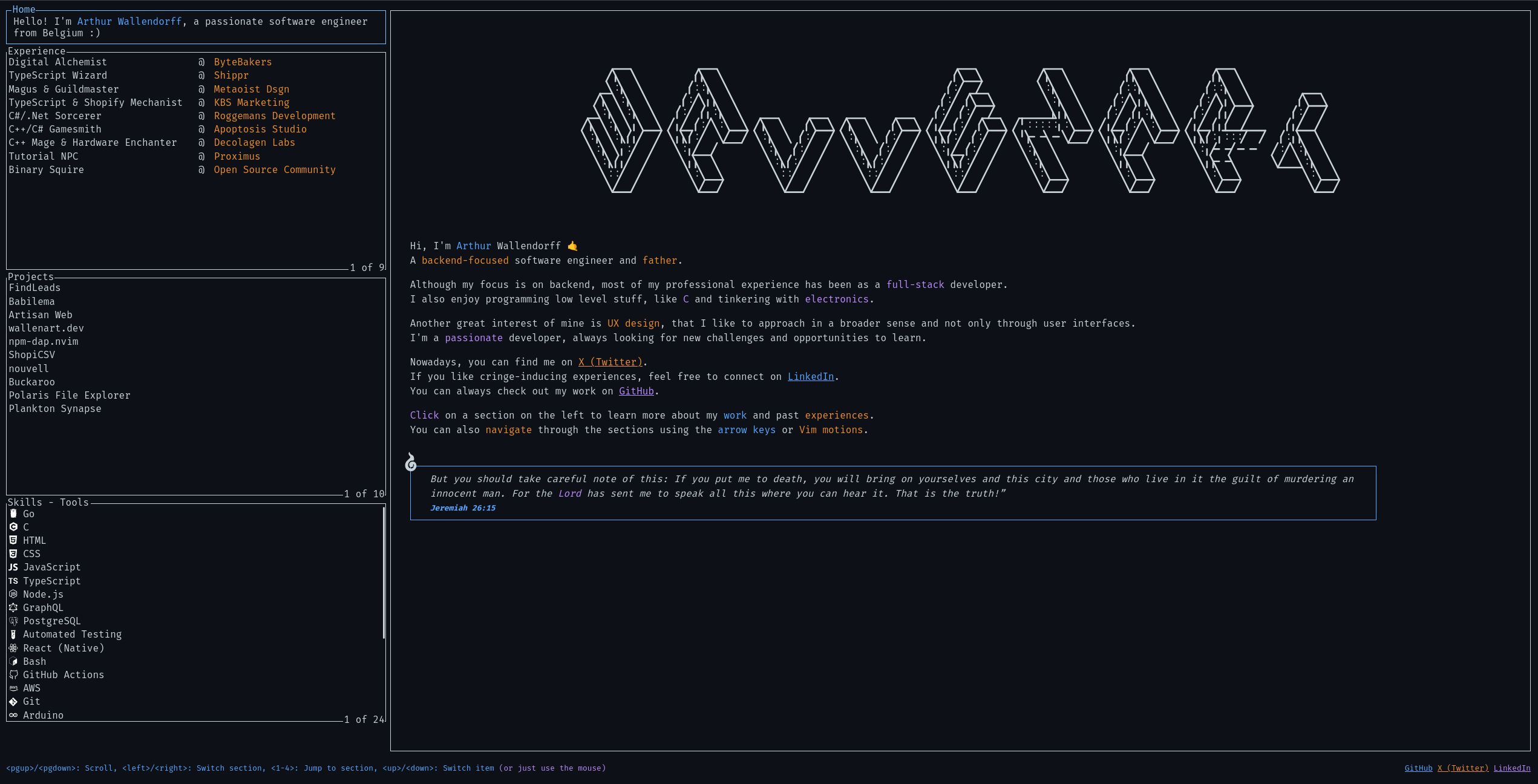Screen dimensions: 1538x784
Task: Follow the GitHub link in the bio text
Action: coord(636,391)
